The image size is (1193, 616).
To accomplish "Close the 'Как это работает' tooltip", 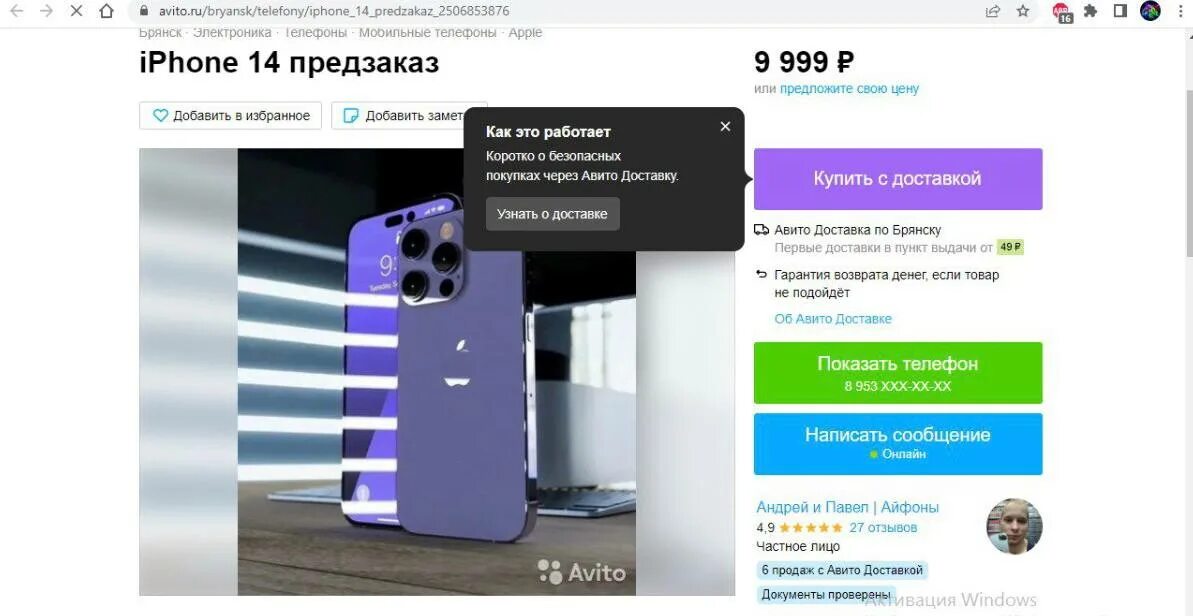I will (x=725, y=126).
